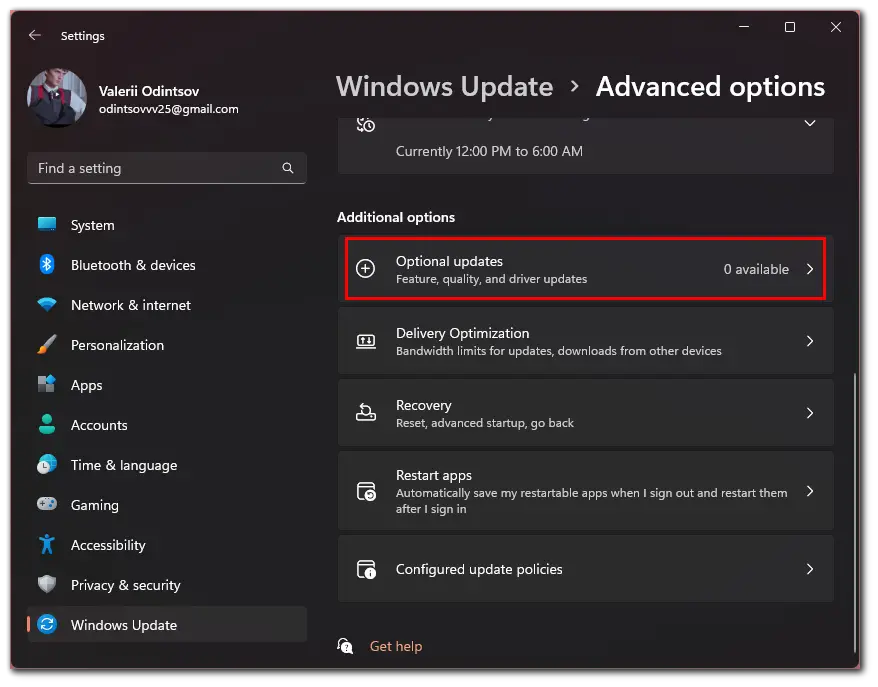Image resolution: width=878 pixels, height=687 pixels.
Task: Open Optional updates
Action: click(585, 269)
